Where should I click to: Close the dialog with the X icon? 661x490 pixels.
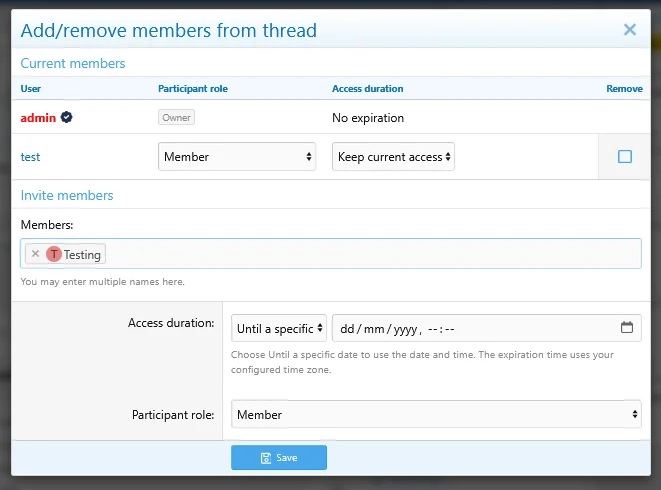(630, 30)
